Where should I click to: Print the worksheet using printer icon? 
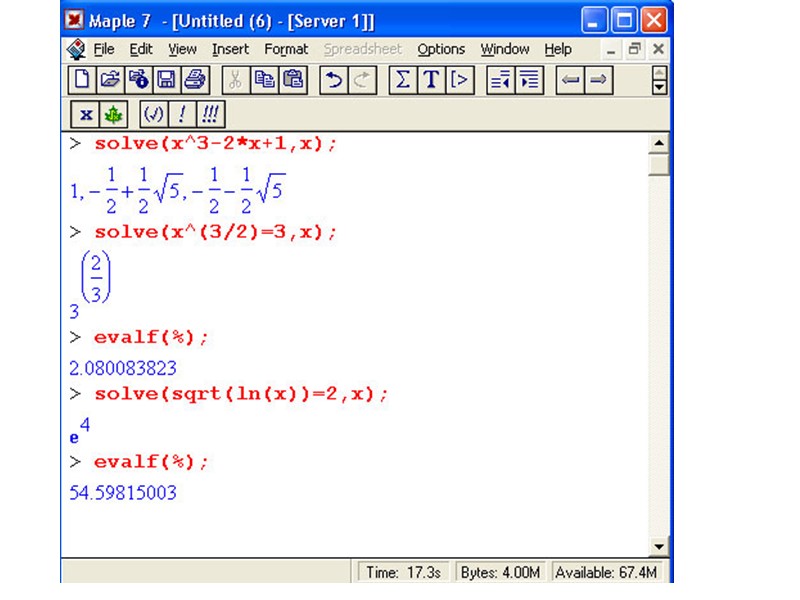coord(194,80)
